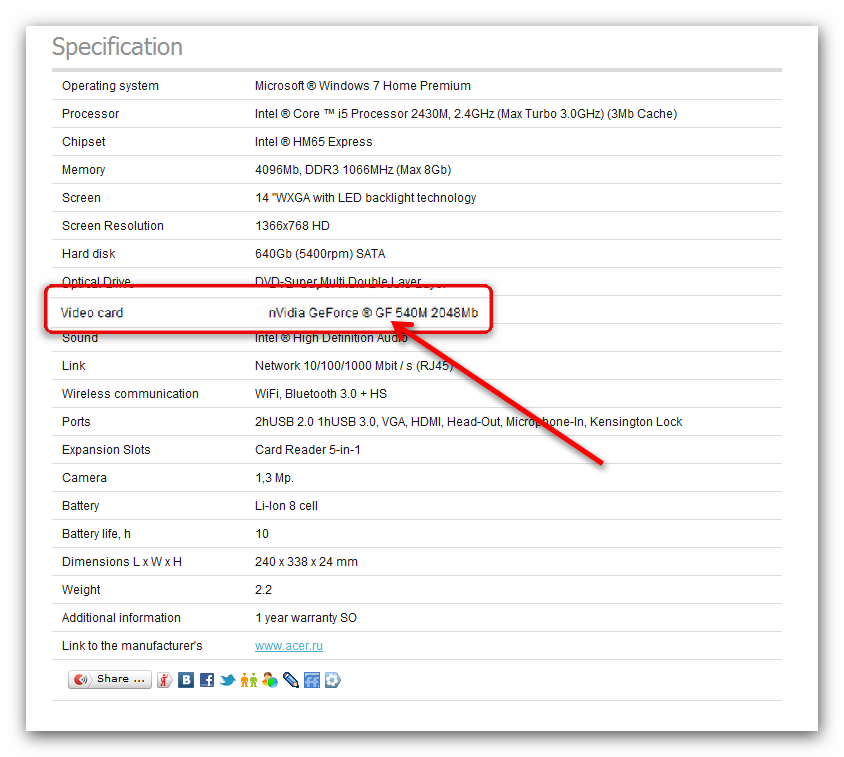Click "Battery life, h" label

[96, 534]
